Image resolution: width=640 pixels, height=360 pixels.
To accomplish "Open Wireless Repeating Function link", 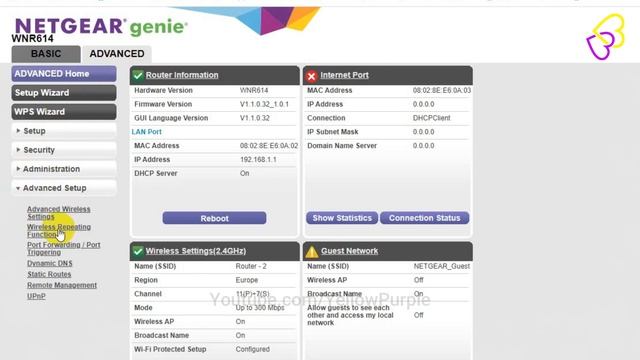I will click(58, 231).
